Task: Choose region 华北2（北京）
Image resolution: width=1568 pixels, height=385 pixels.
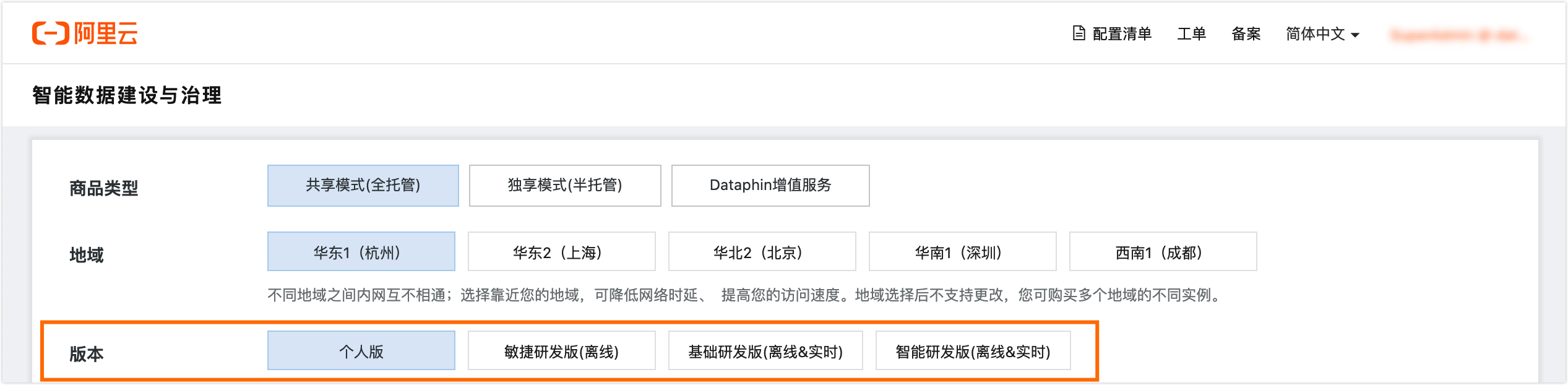Action: click(762, 251)
